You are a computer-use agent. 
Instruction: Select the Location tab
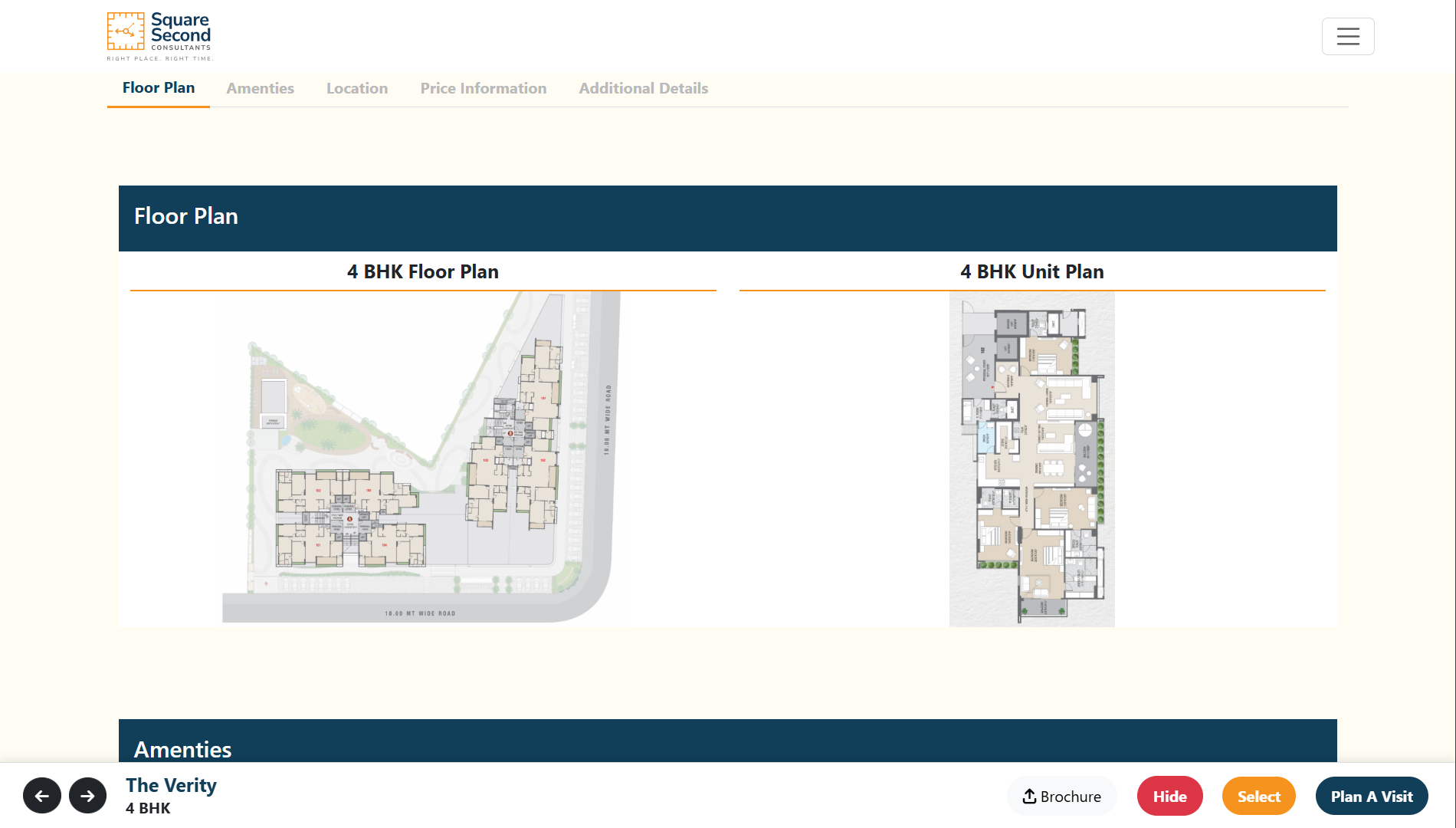[x=357, y=88]
